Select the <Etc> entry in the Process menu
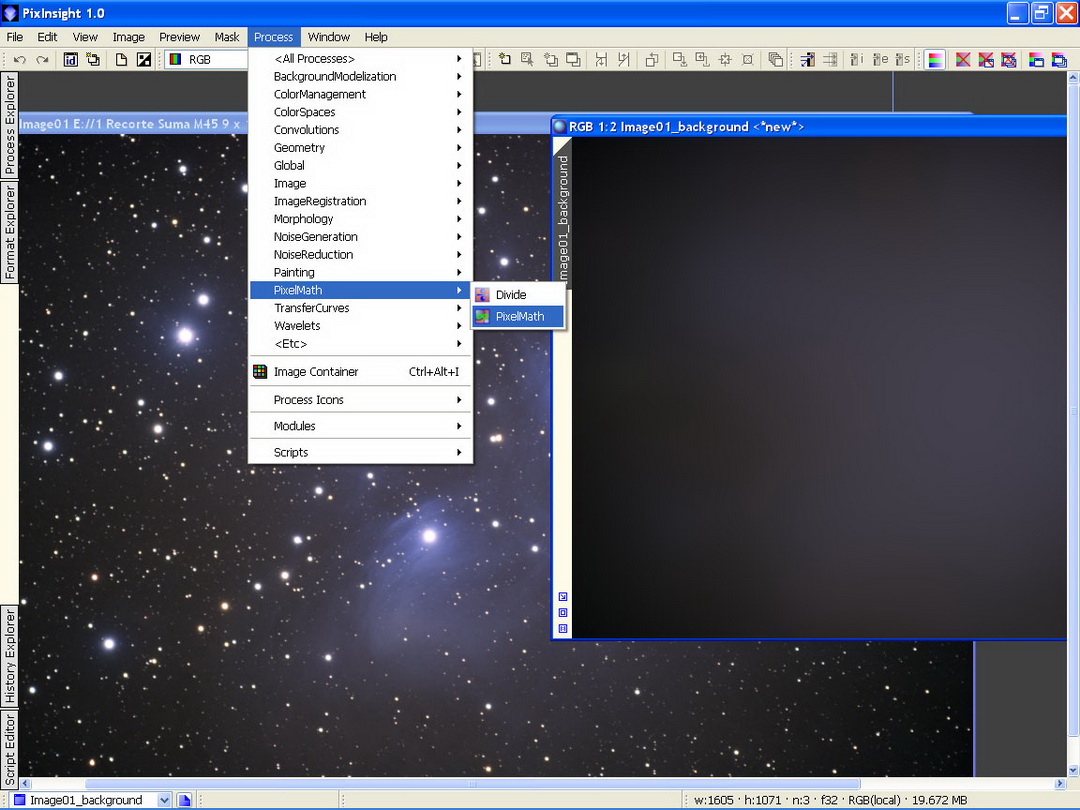The image size is (1080, 810). click(361, 344)
